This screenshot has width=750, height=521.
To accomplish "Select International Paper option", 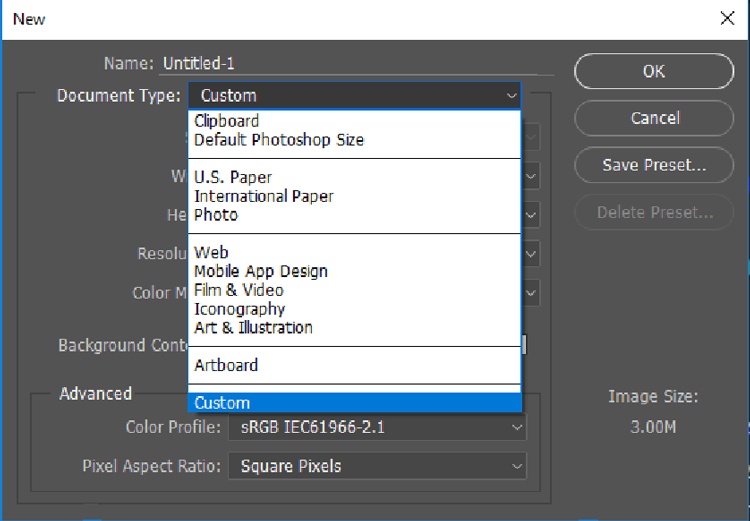I will [354, 196].
